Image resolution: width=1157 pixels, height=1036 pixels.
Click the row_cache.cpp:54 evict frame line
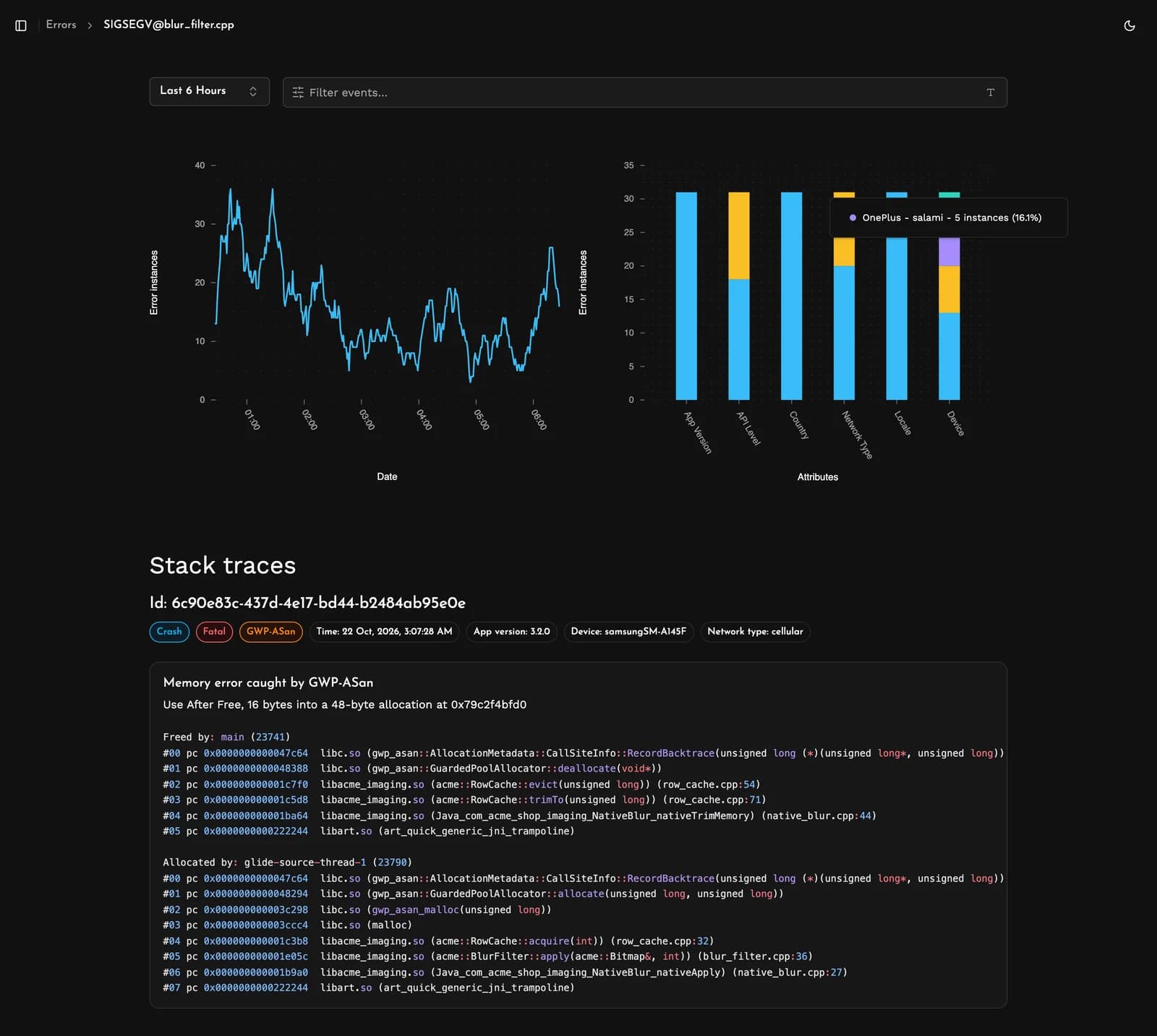[461, 784]
